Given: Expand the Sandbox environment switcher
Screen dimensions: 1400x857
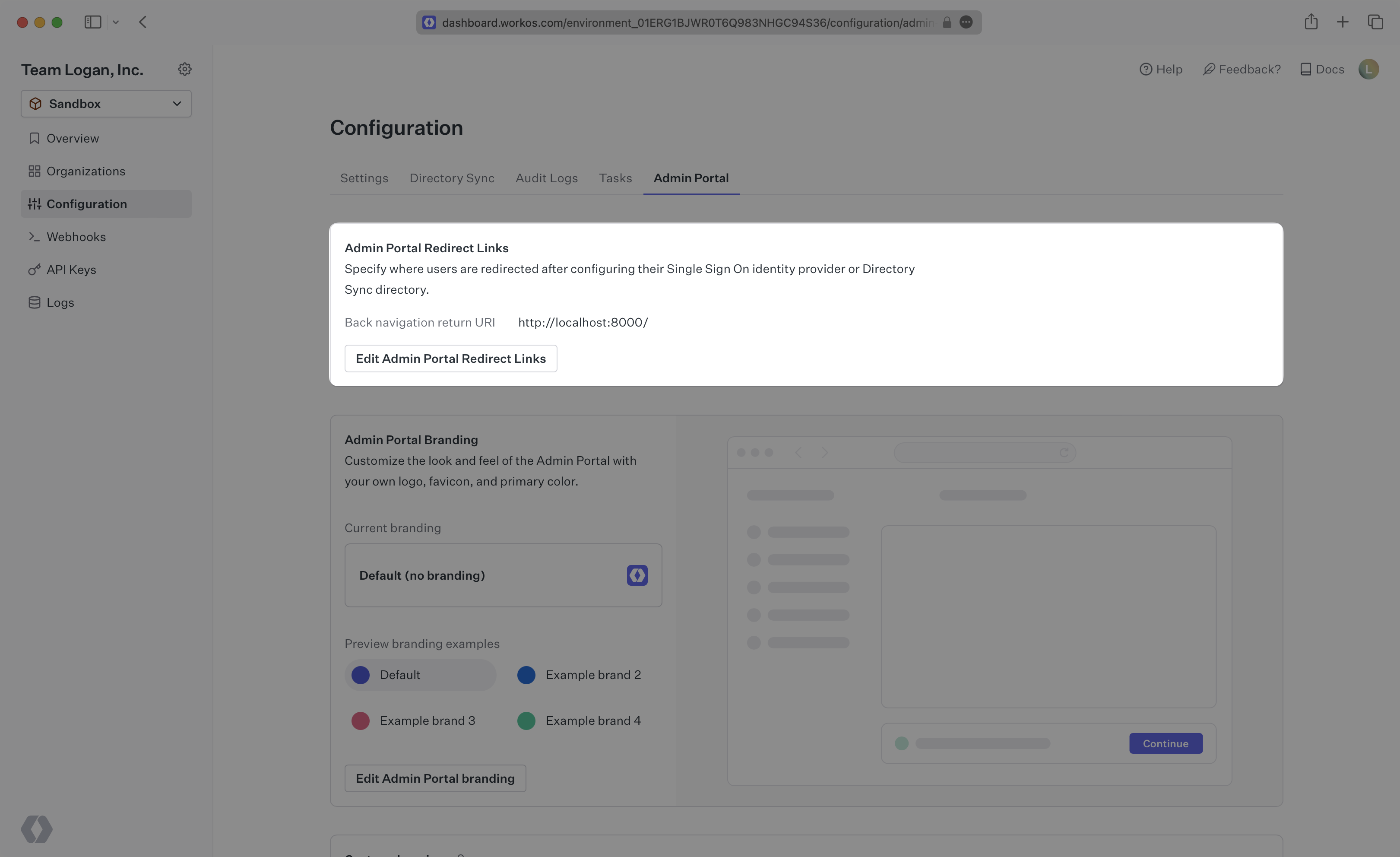Looking at the screenshot, I should 106,103.
